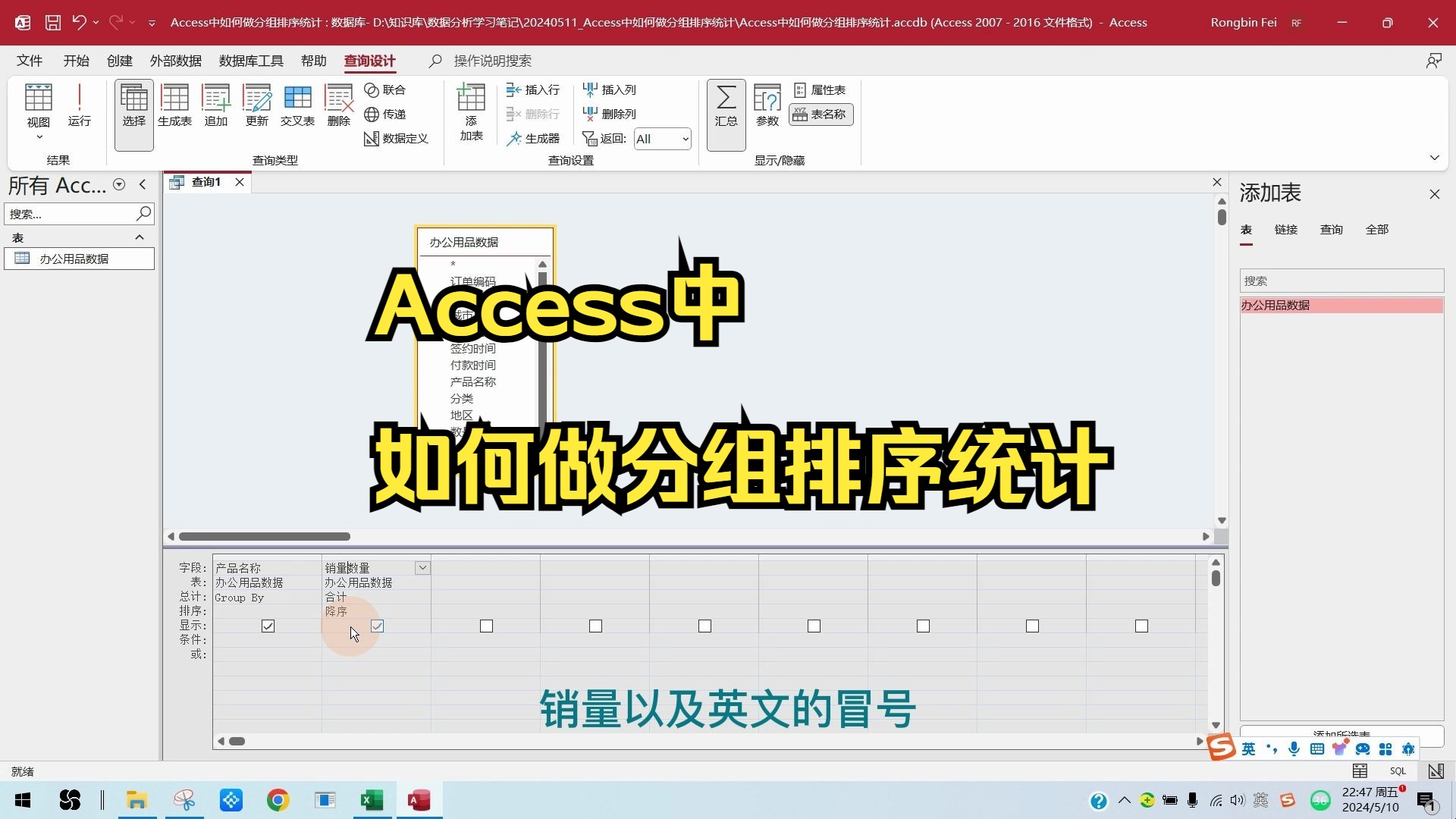Image resolution: width=1456 pixels, height=819 pixels.
Task: Expand the 销量数量 field dropdown arrow
Action: point(422,568)
